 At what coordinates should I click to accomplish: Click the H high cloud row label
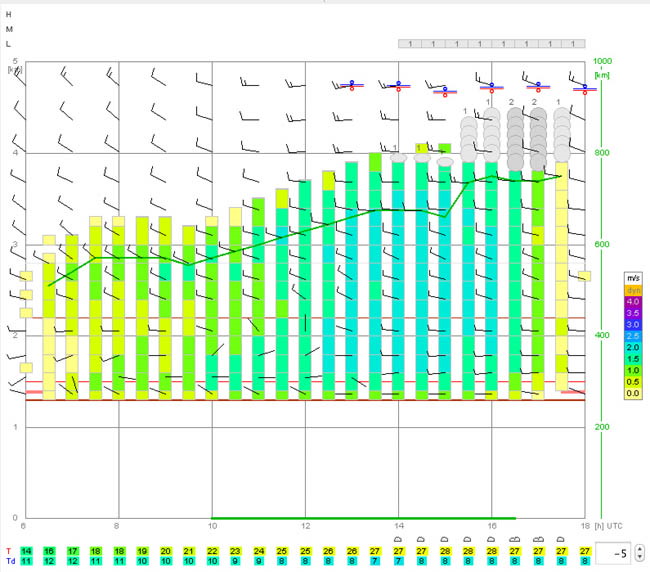click(9, 15)
